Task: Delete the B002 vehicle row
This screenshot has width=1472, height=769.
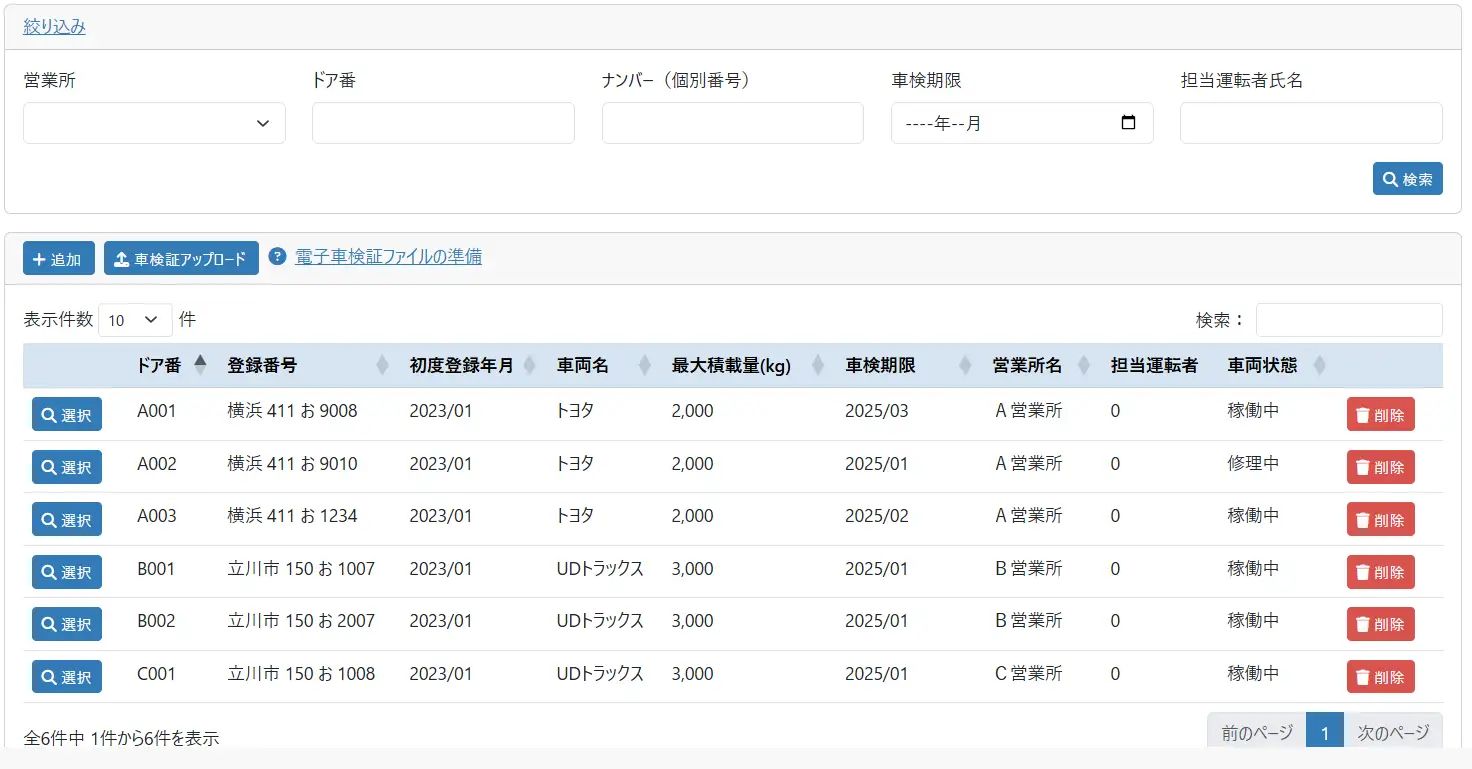Action: 1380,624
